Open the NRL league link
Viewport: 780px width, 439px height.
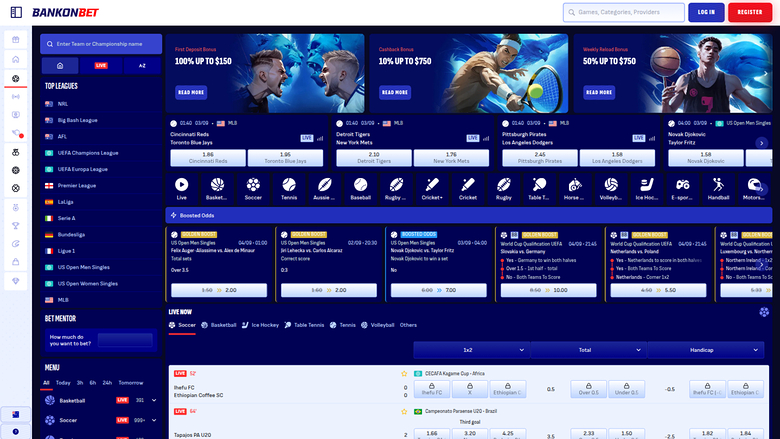tap(63, 104)
